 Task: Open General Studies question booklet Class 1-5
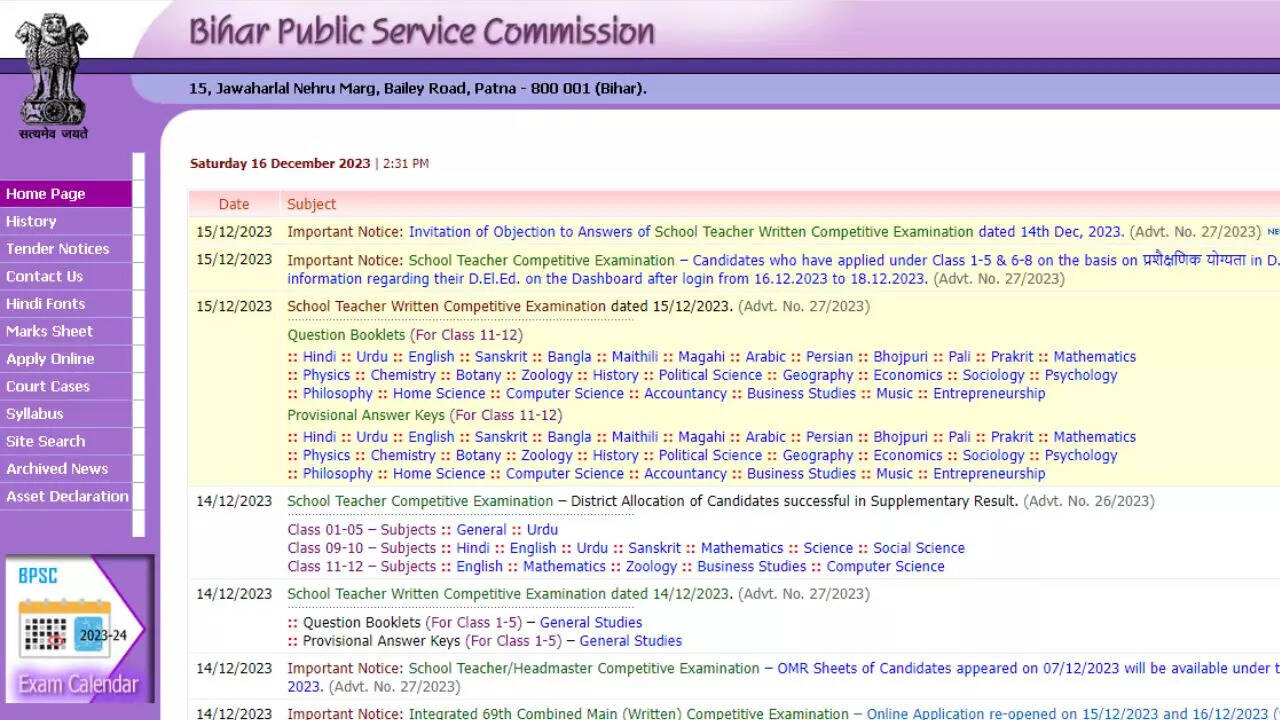[x=590, y=623]
